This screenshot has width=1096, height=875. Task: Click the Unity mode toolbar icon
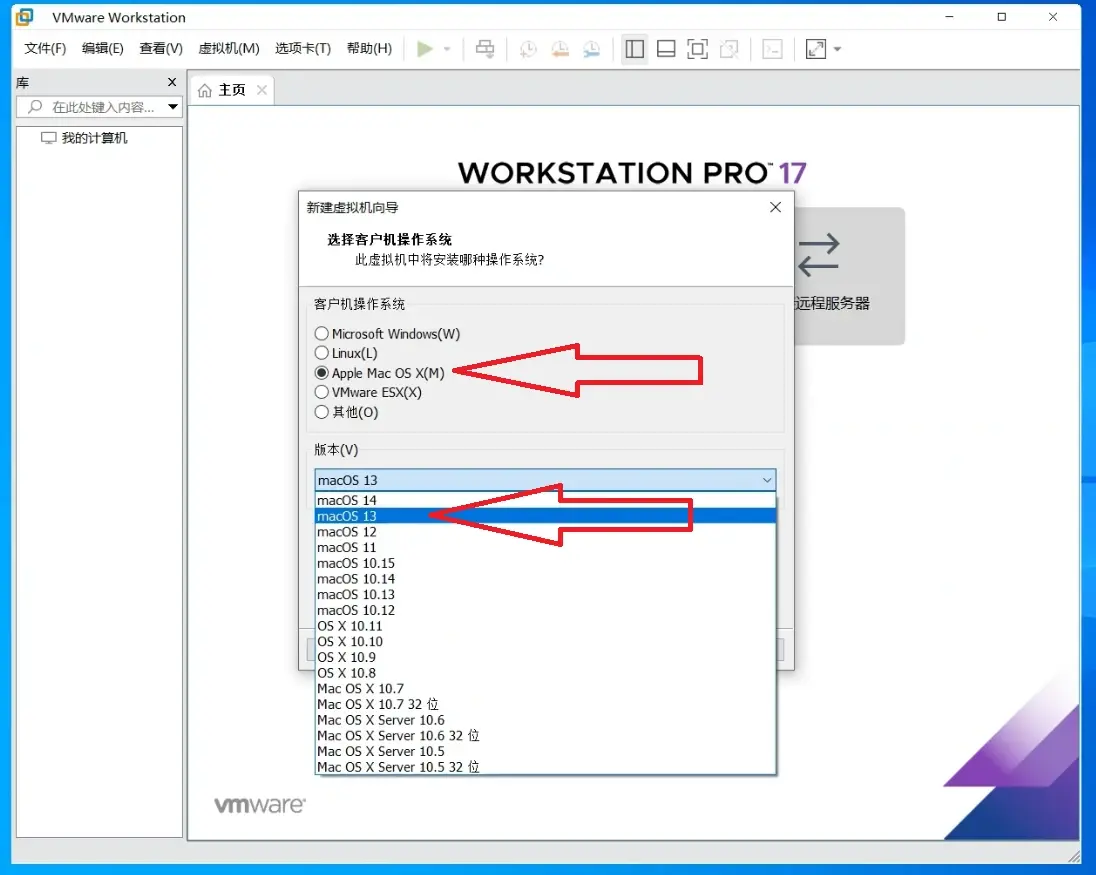pyautogui.click(x=729, y=49)
